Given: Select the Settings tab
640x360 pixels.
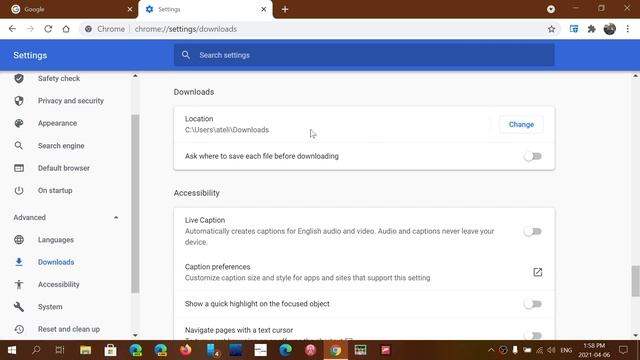Looking at the screenshot, I should 205,9.
